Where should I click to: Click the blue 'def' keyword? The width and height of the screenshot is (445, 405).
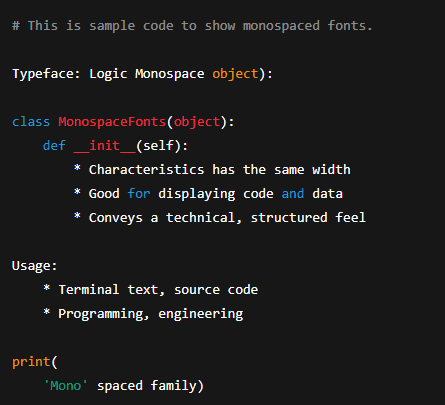click(x=54, y=146)
